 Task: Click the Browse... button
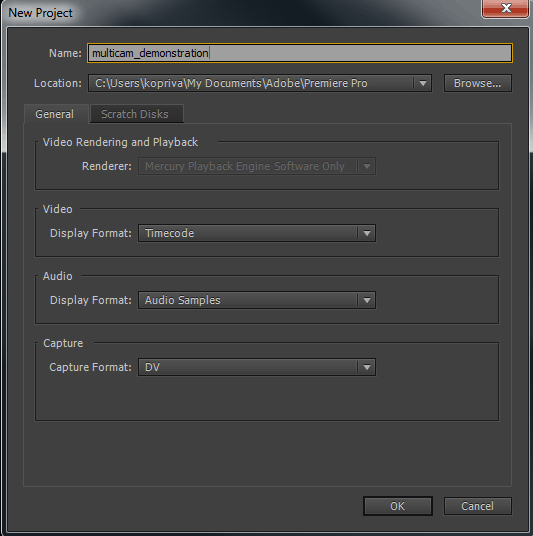[x=478, y=83]
